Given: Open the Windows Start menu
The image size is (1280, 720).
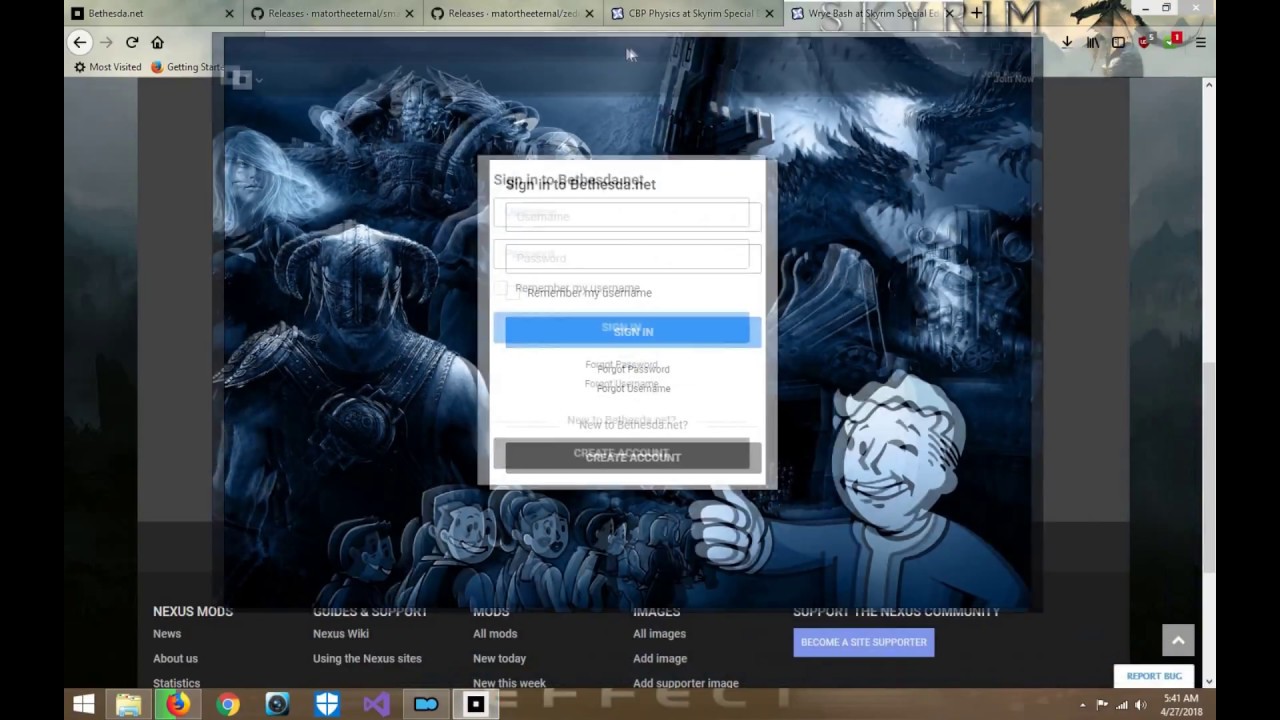Looking at the screenshot, I should click(x=84, y=705).
